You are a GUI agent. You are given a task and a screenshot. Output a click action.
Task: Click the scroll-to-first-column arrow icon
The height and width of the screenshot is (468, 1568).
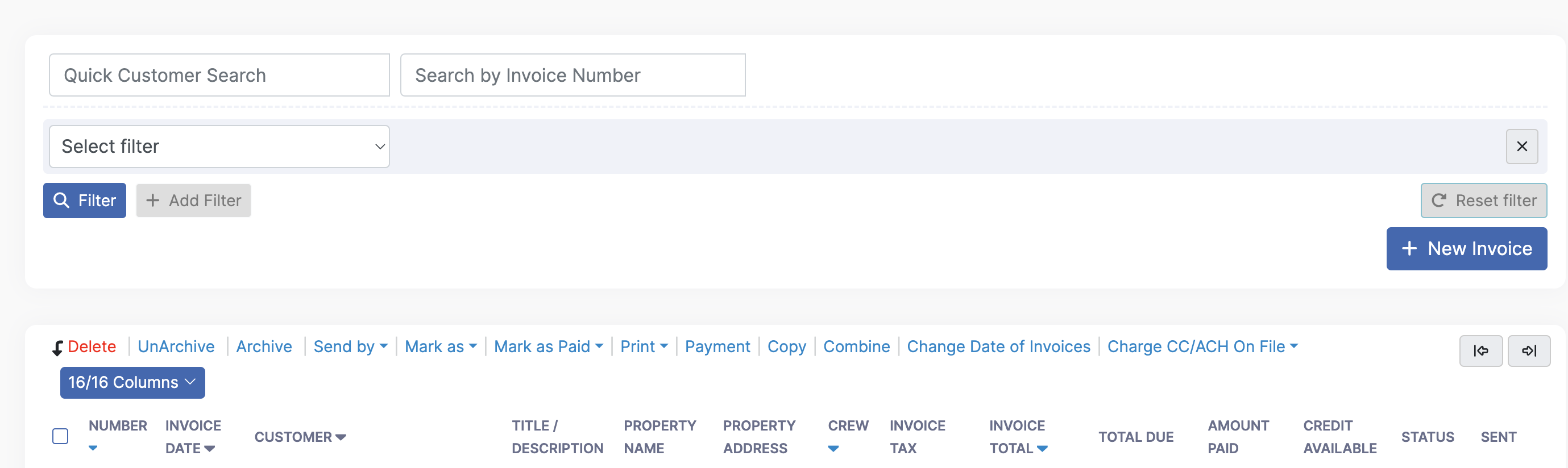pyautogui.click(x=1480, y=350)
